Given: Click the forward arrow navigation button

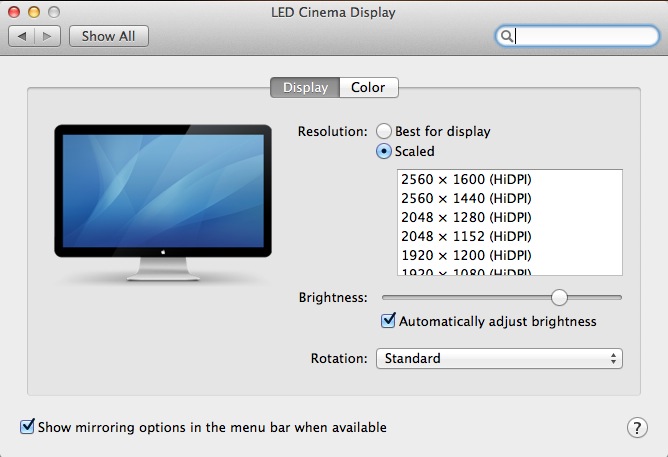Looking at the screenshot, I should click(x=47, y=36).
